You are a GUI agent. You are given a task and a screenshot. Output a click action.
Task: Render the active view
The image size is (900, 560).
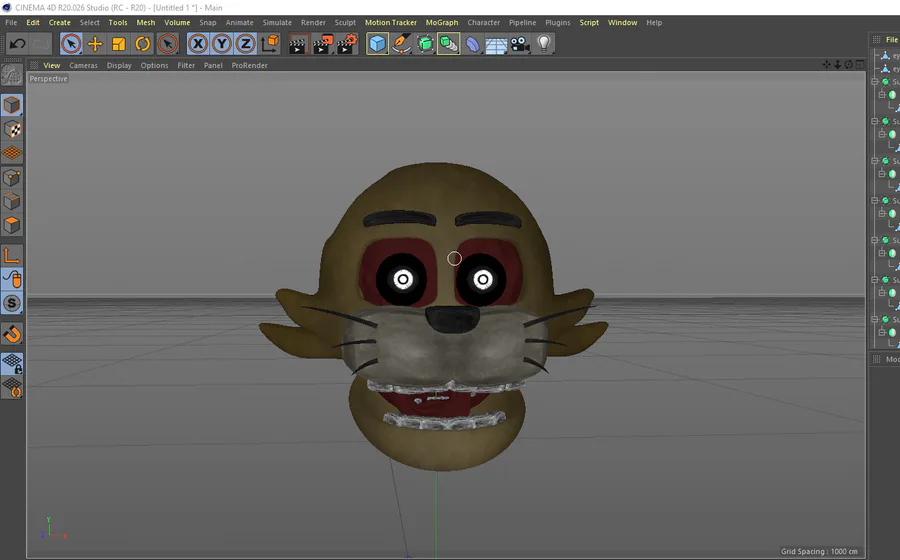(298, 44)
